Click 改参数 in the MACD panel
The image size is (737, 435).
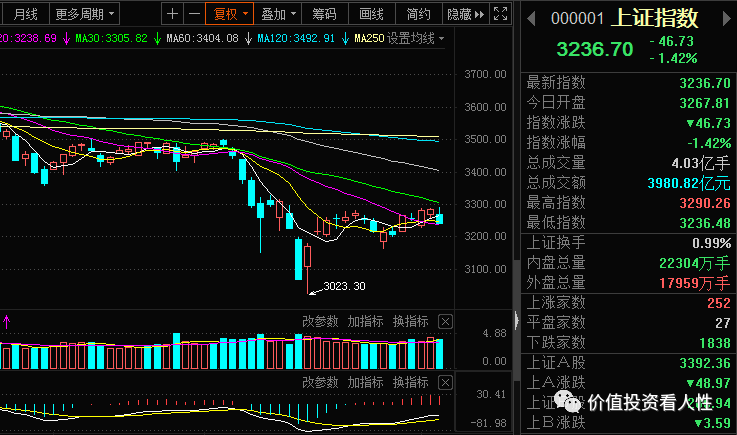[x=320, y=382]
